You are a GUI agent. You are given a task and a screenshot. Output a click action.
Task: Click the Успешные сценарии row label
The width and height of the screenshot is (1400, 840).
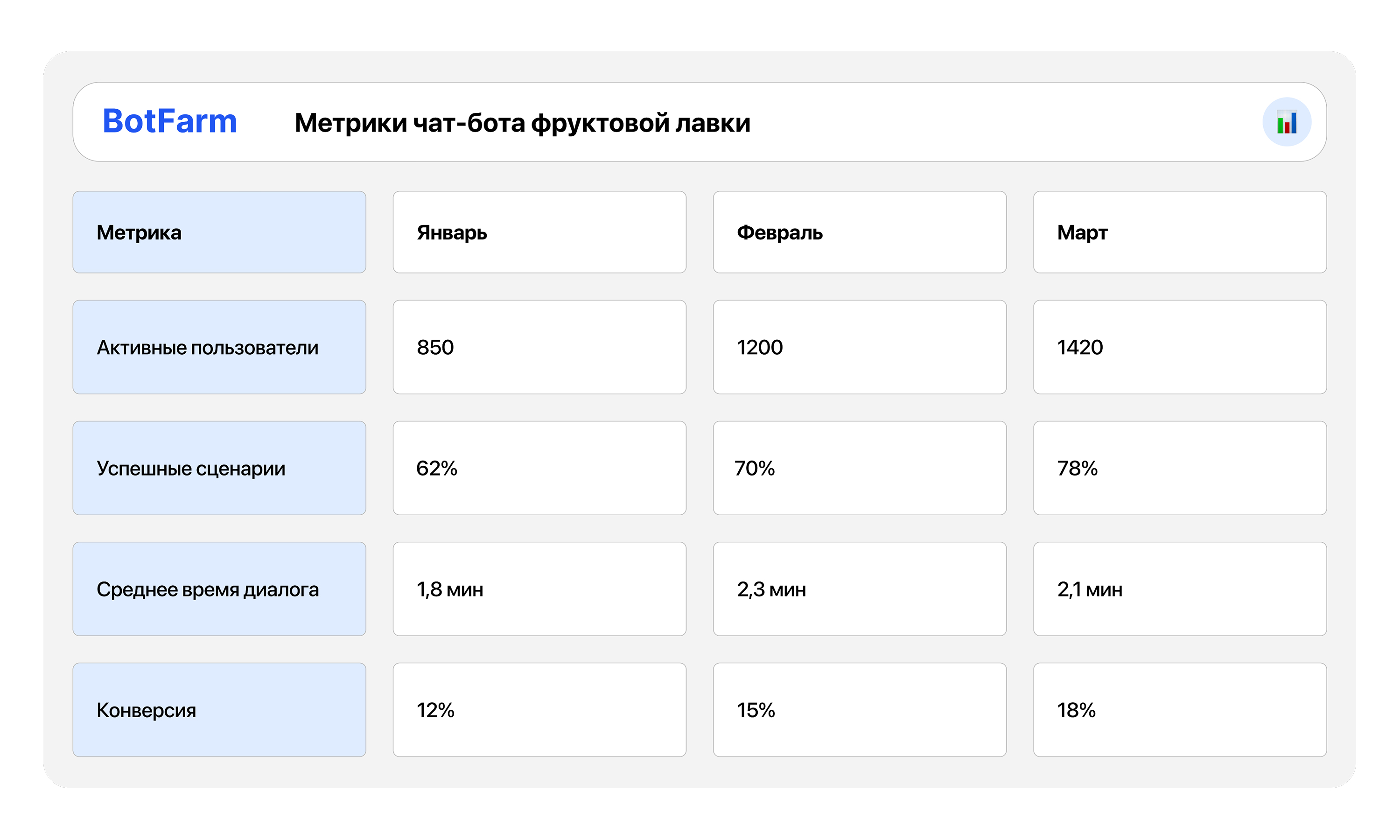(219, 468)
